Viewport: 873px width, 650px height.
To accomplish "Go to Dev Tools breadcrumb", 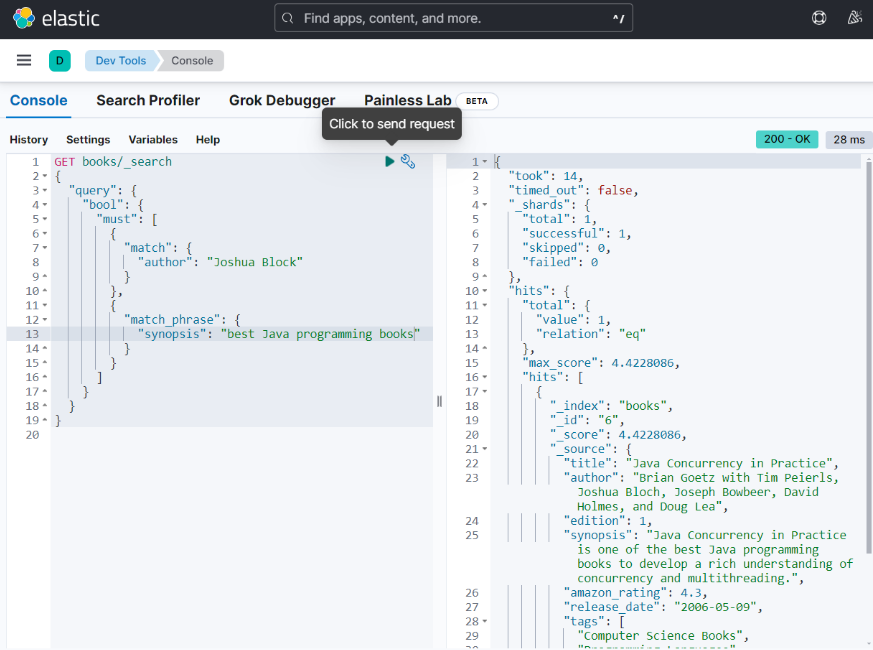I will [121, 61].
